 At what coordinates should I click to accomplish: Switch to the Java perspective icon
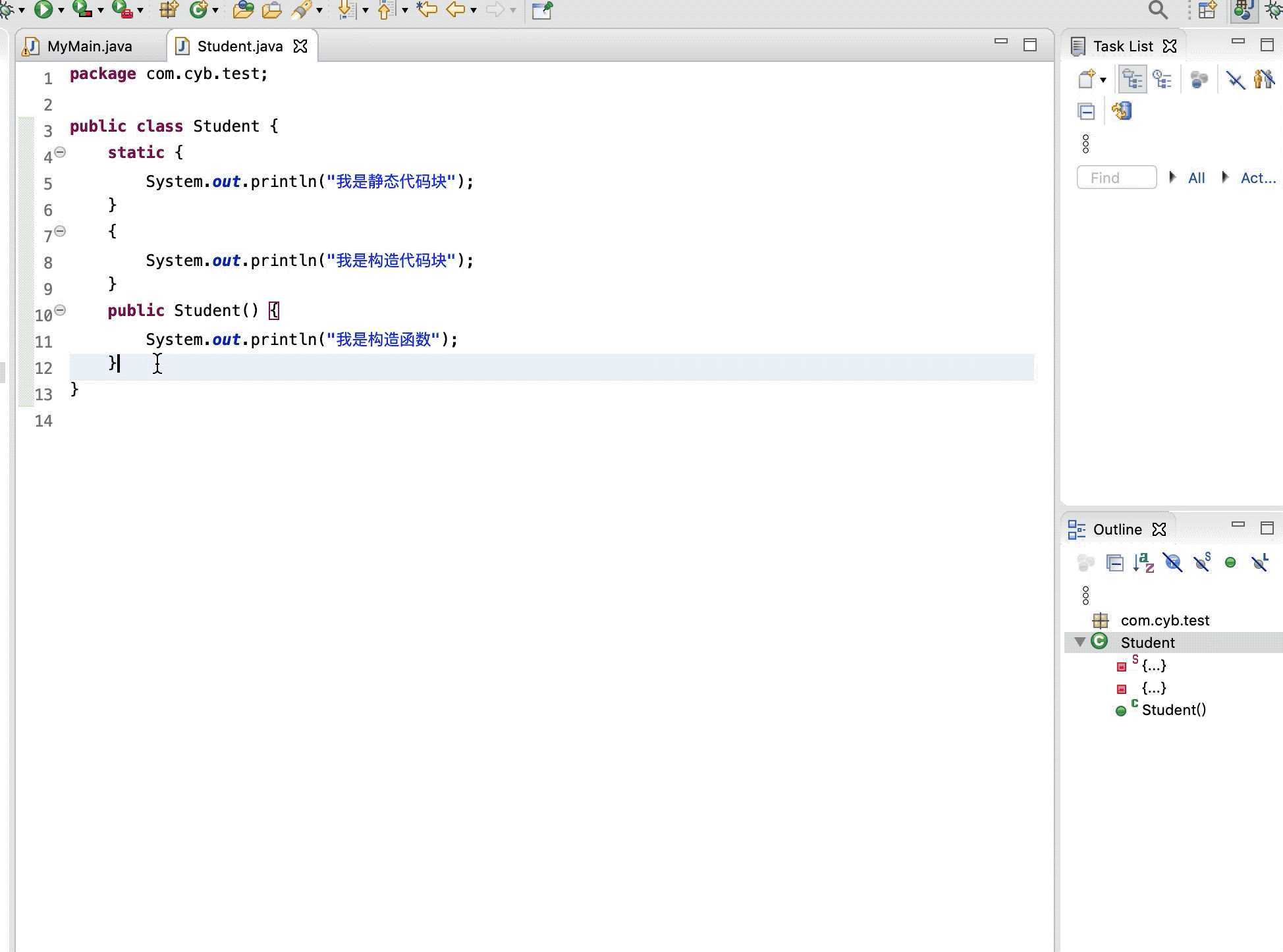coord(1243,10)
